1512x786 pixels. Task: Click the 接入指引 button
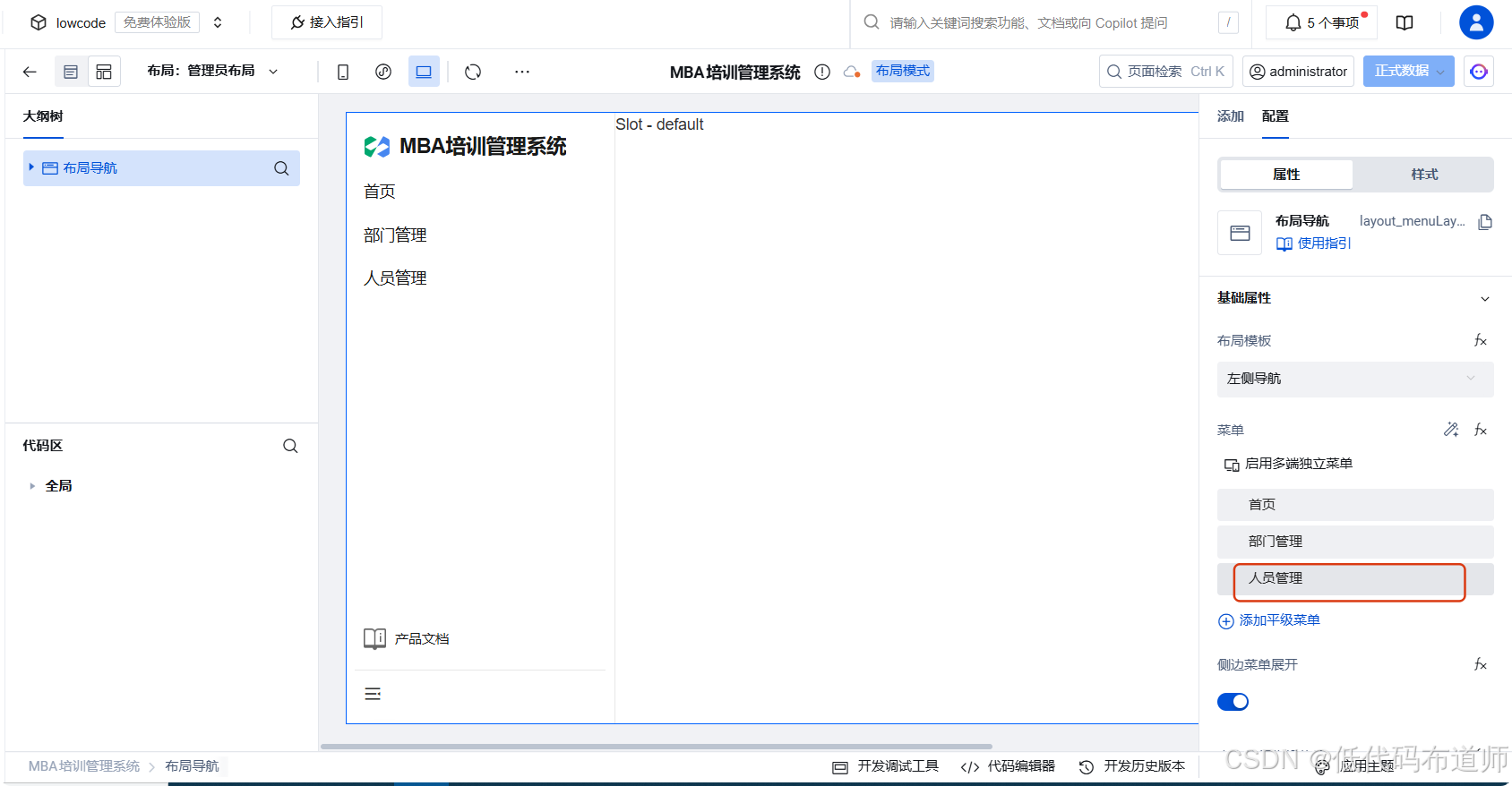[327, 22]
